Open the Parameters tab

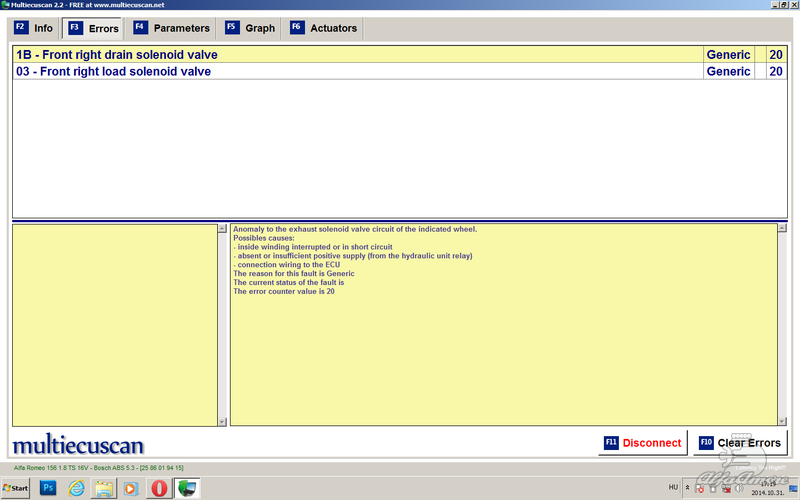(x=172, y=28)
